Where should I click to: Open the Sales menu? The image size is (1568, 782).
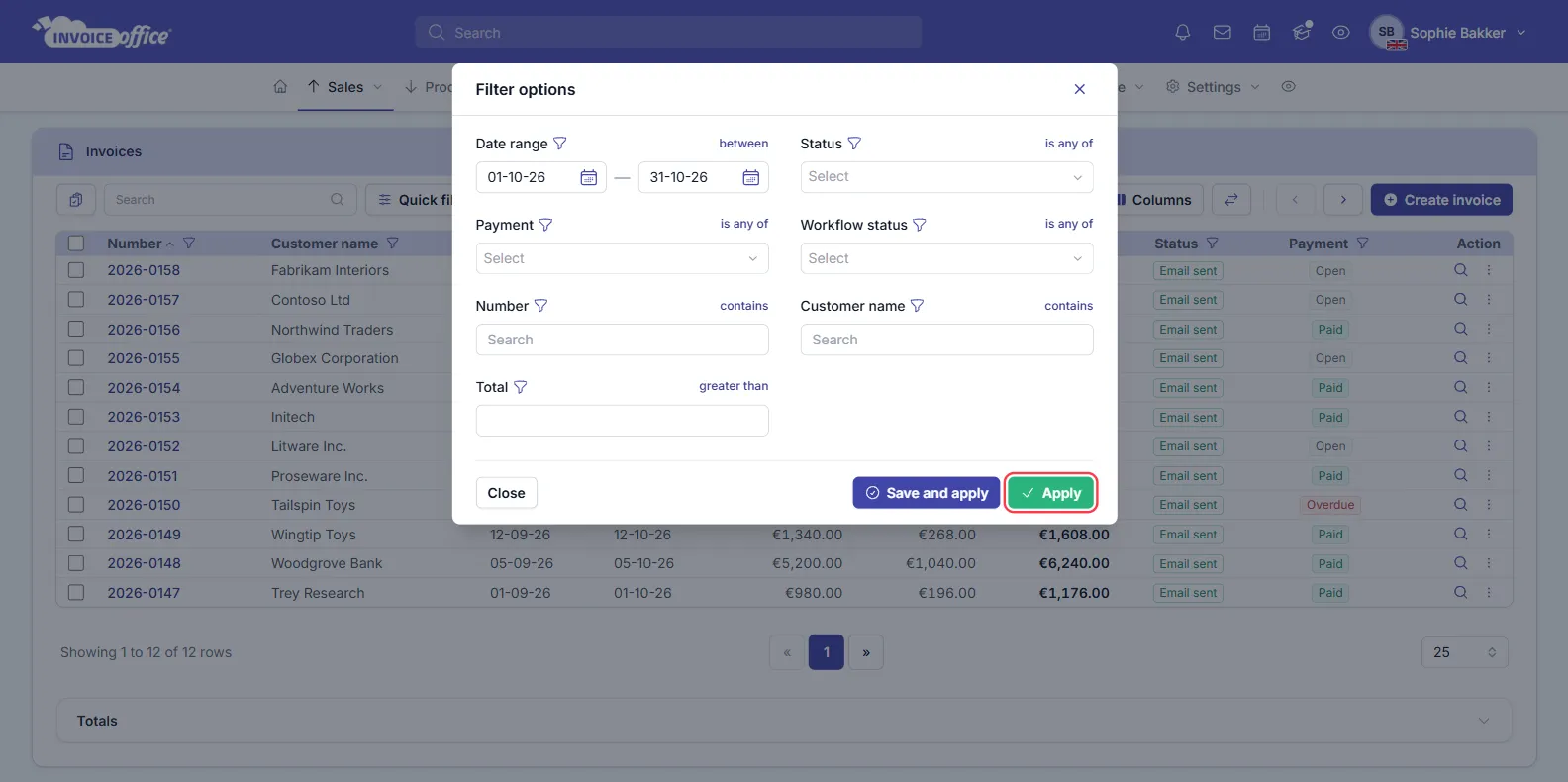pos(345,87)
